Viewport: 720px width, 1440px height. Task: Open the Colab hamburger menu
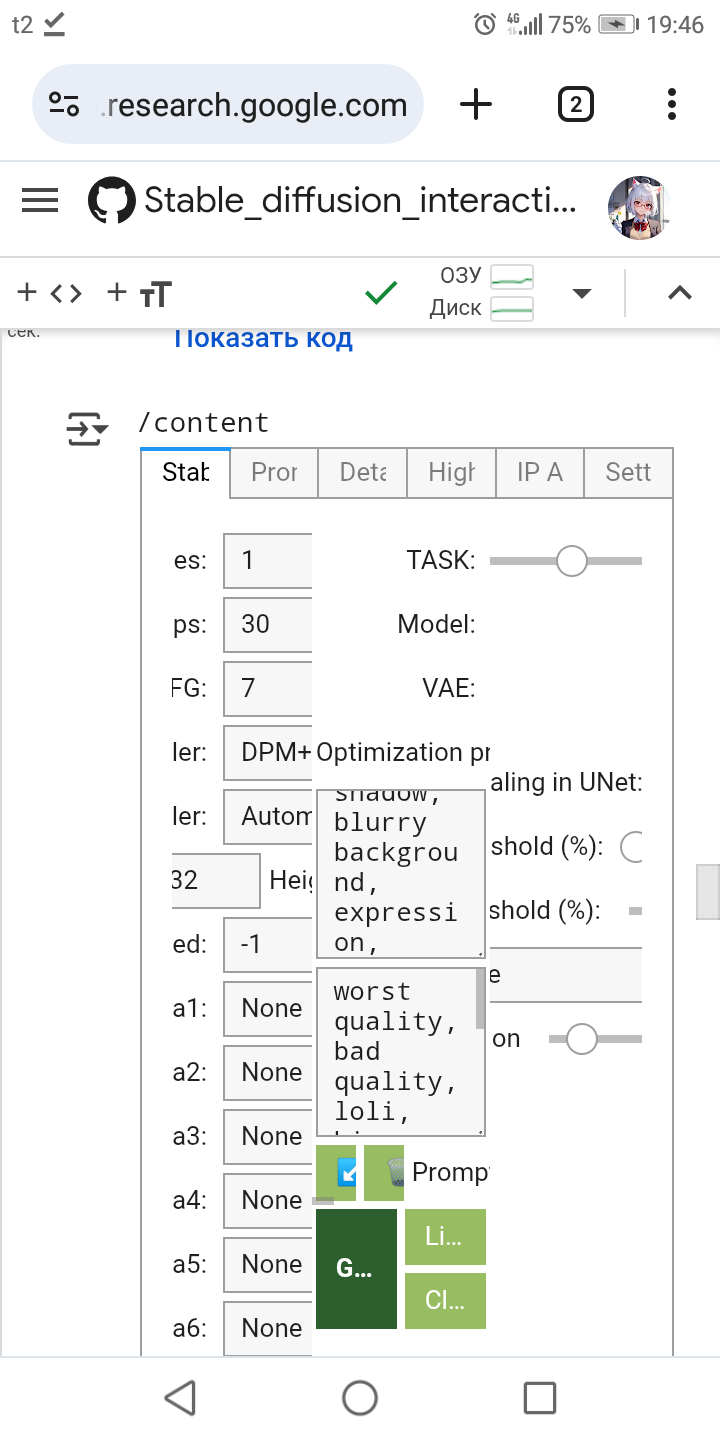(40, 201)
